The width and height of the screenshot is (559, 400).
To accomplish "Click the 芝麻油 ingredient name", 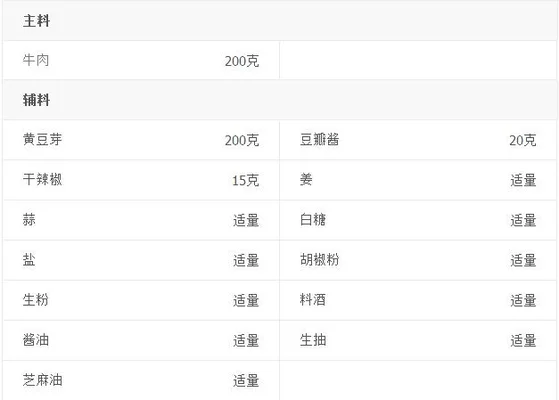I will [42, 380].
